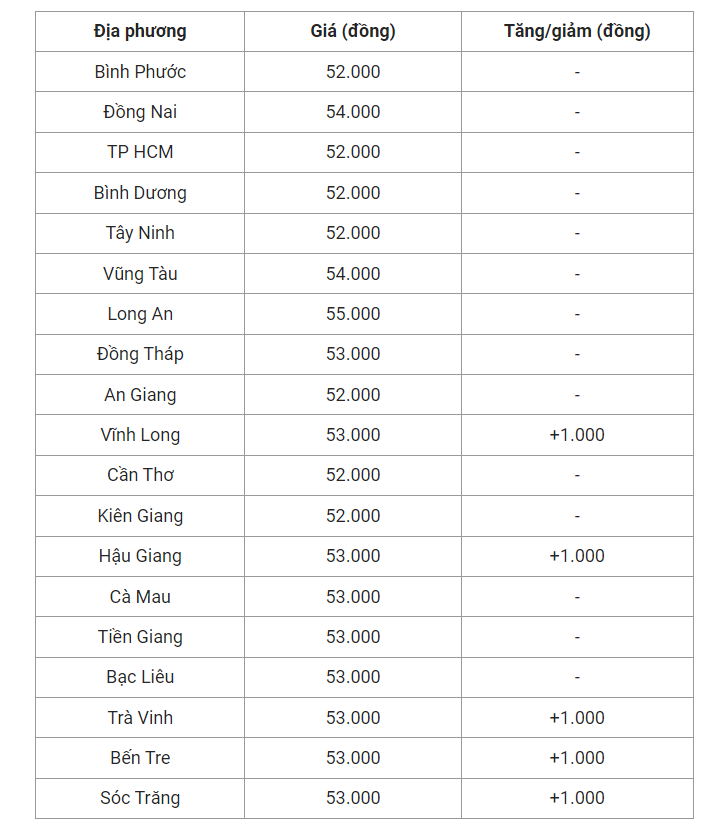The width and height of the screenshot is (726, 826).
Task: Select the Đồng Nai cell
Action: [140, 112]
